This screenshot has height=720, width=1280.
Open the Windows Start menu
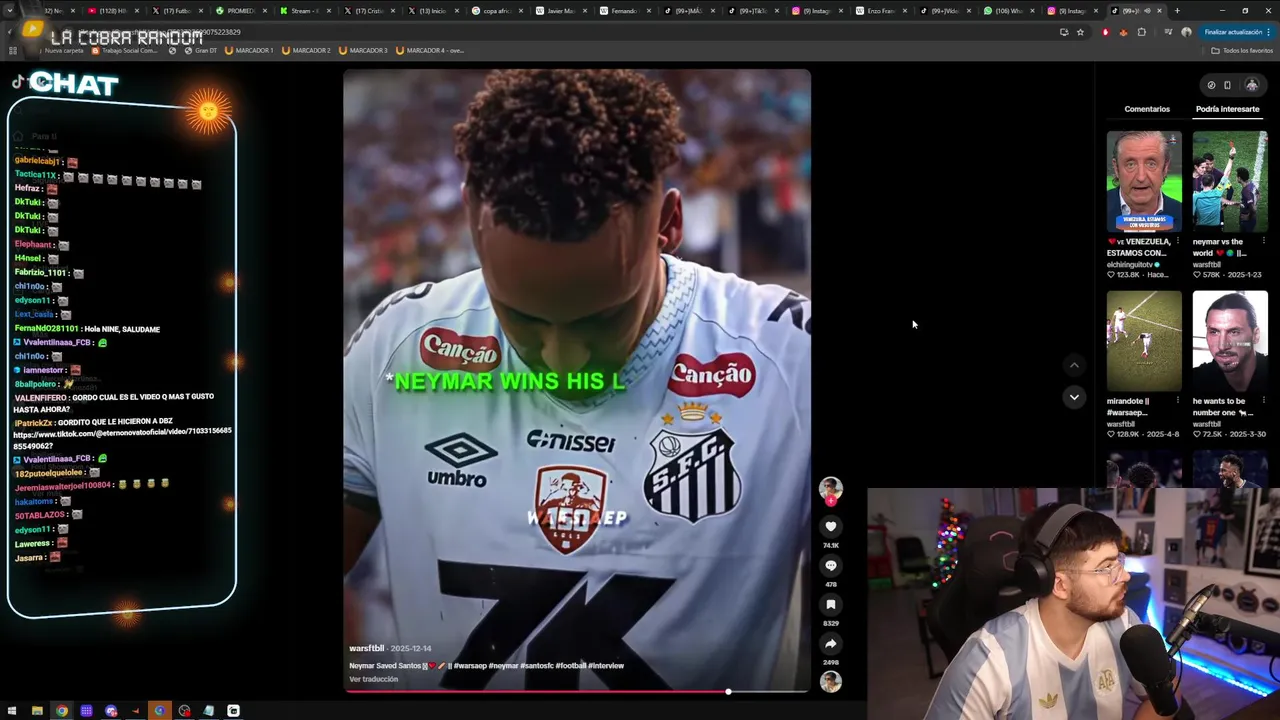[12, 711]
